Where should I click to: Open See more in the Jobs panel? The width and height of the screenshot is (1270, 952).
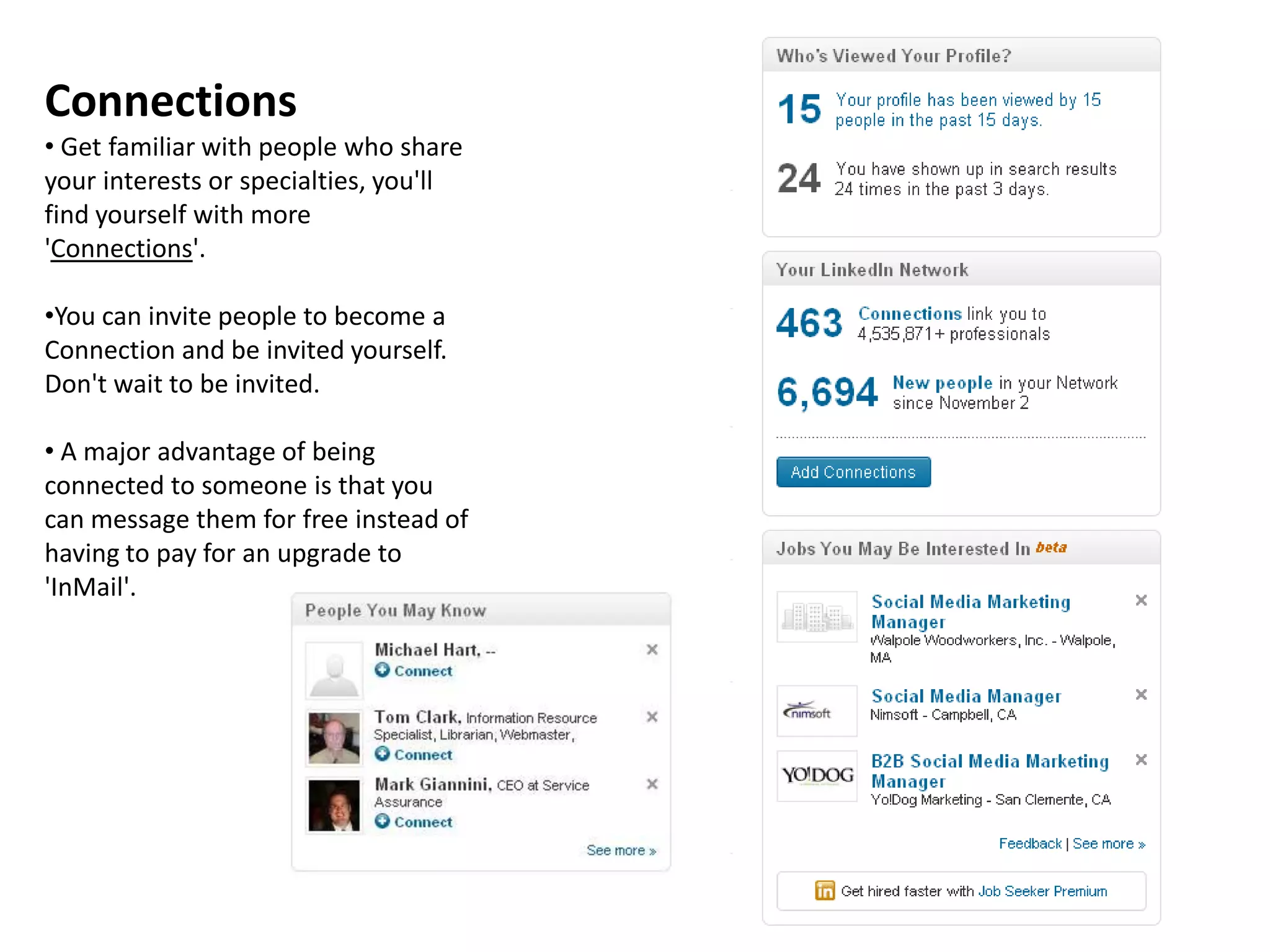pyautogui.click(x=1108, y=844)
